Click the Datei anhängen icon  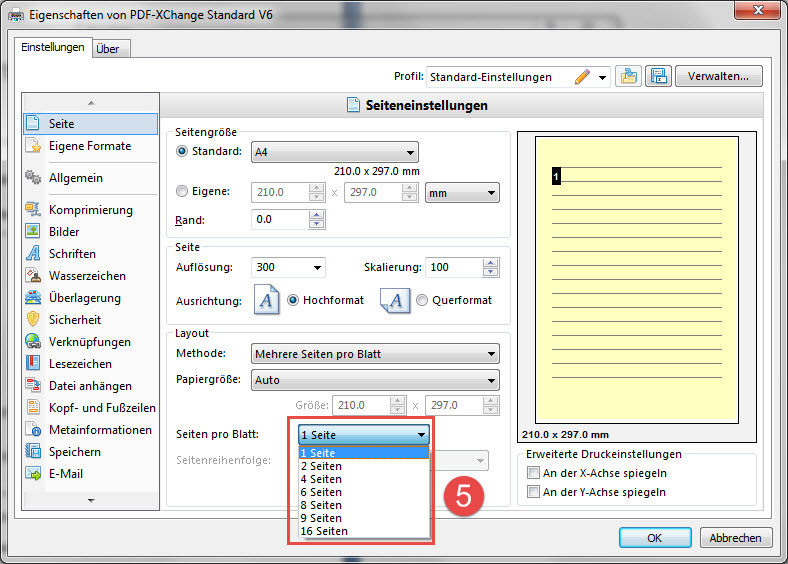(x=33, y=386)
